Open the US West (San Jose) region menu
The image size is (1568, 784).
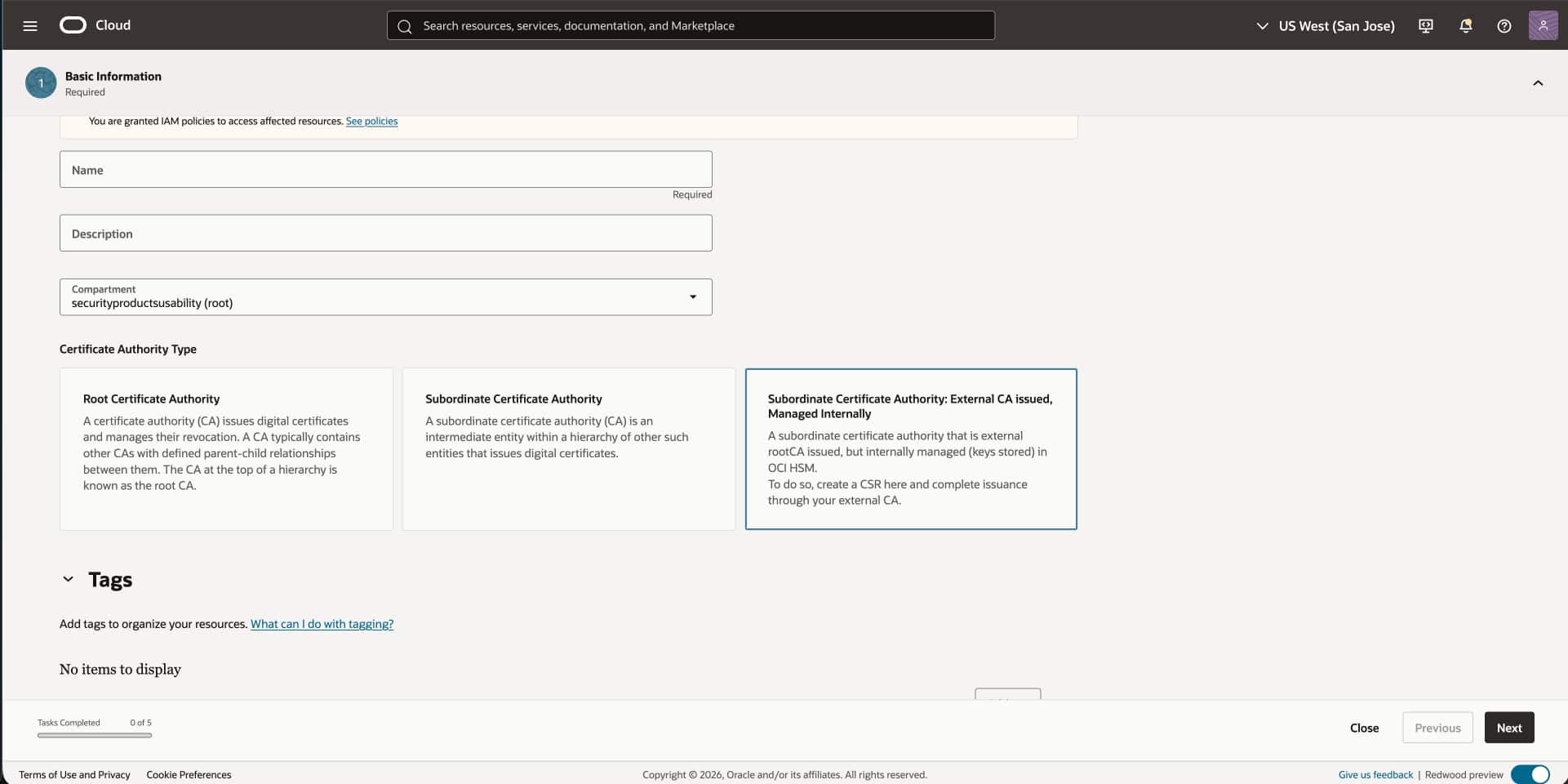(x=1325, y=25)
